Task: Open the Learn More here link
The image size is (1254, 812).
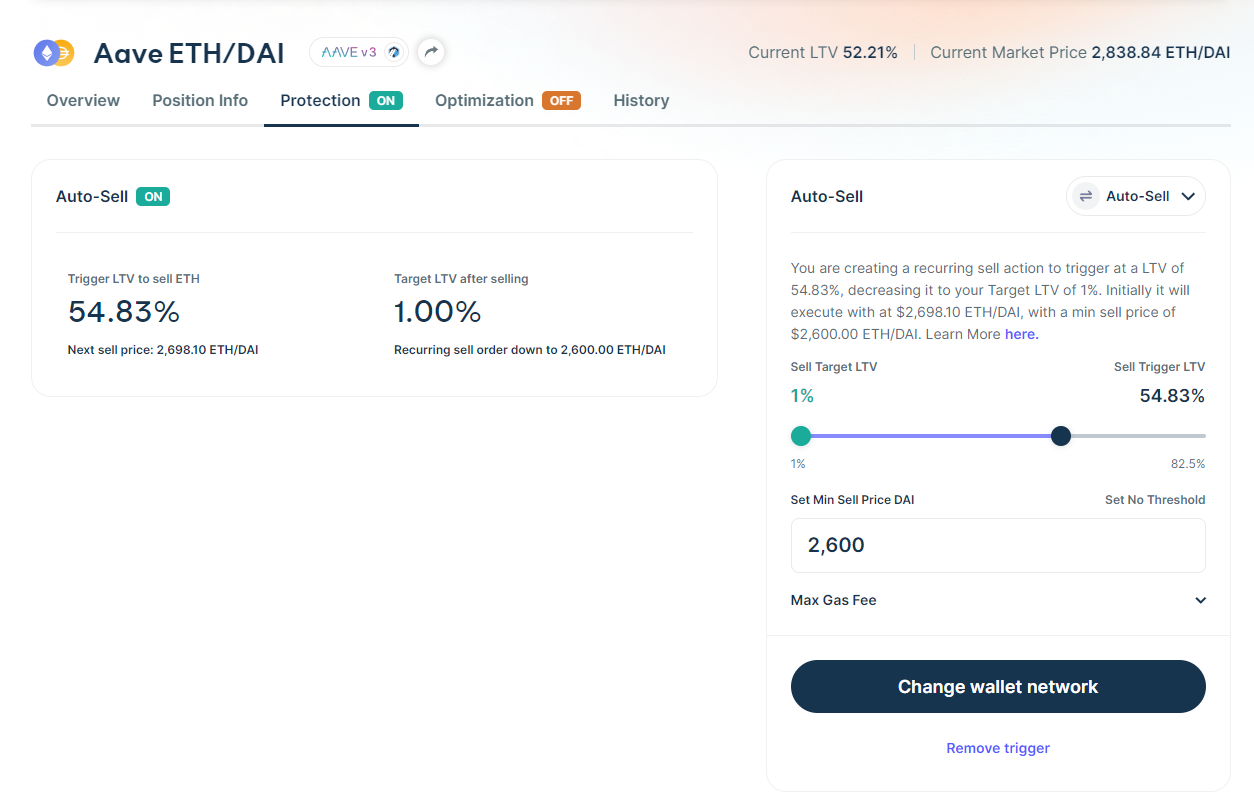Action: point(1021,334)
